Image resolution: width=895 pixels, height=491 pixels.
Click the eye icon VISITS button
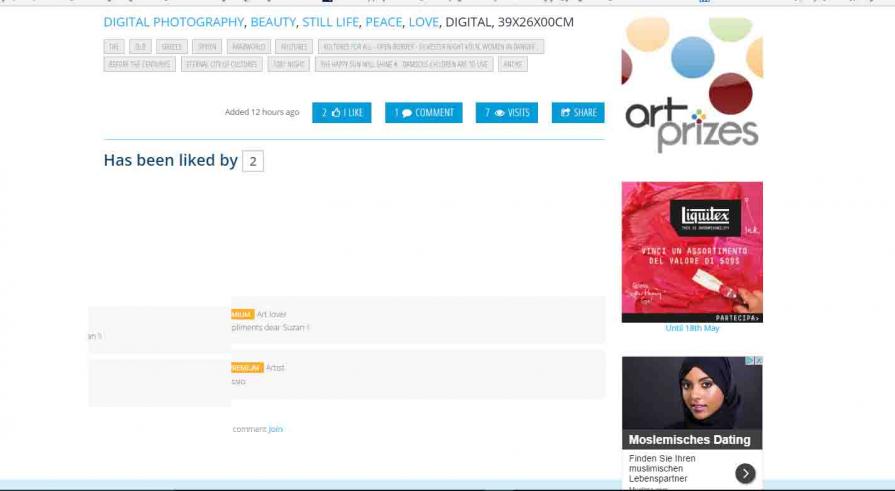click(507, 113)
